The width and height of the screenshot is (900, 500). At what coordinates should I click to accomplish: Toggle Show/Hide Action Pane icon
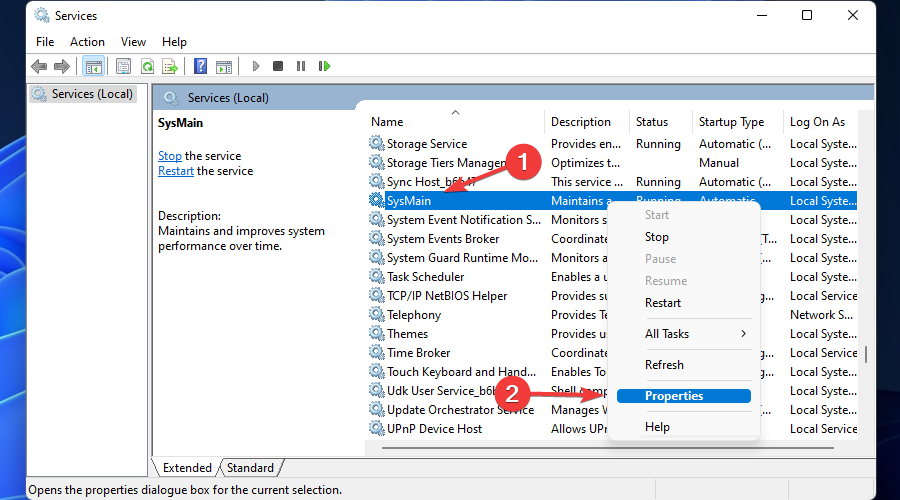tap(224, 67)
